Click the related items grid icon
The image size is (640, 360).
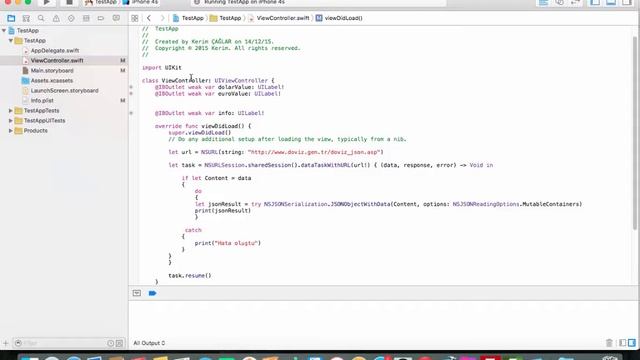[x=135, y=18]
